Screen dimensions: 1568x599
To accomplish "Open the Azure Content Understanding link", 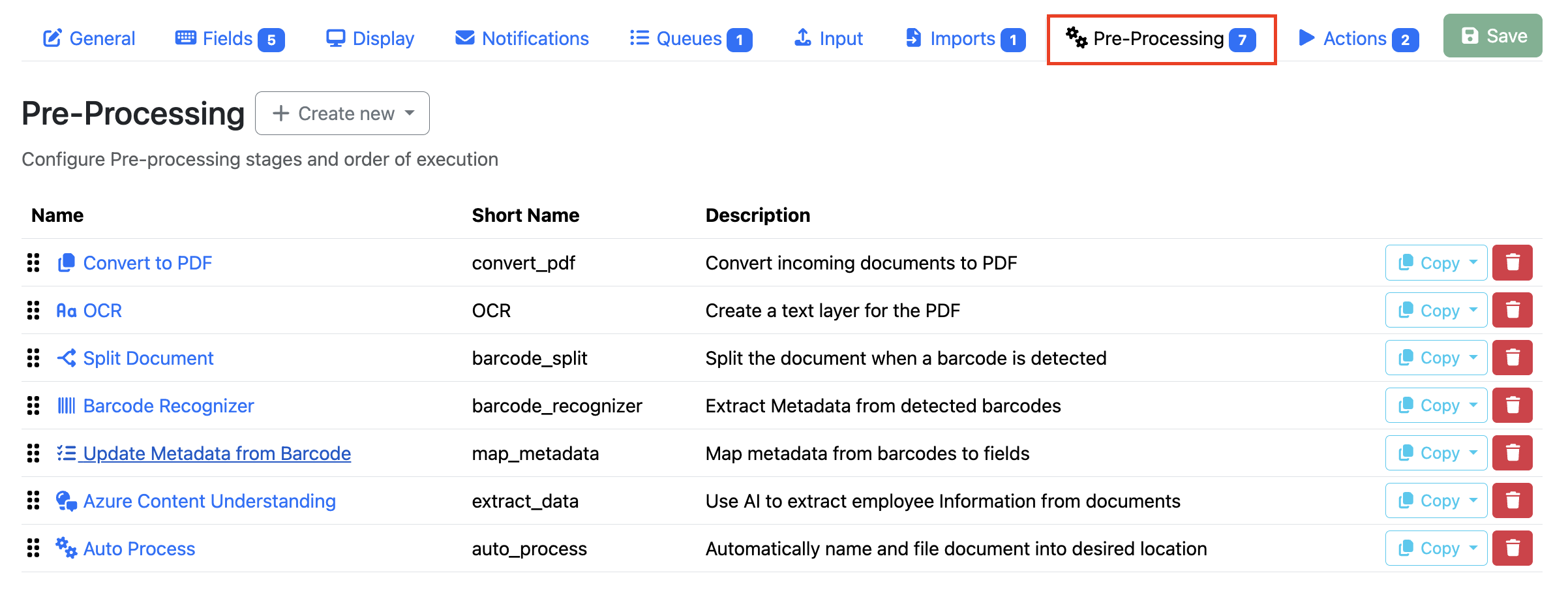I will click(x=209, y=501).
